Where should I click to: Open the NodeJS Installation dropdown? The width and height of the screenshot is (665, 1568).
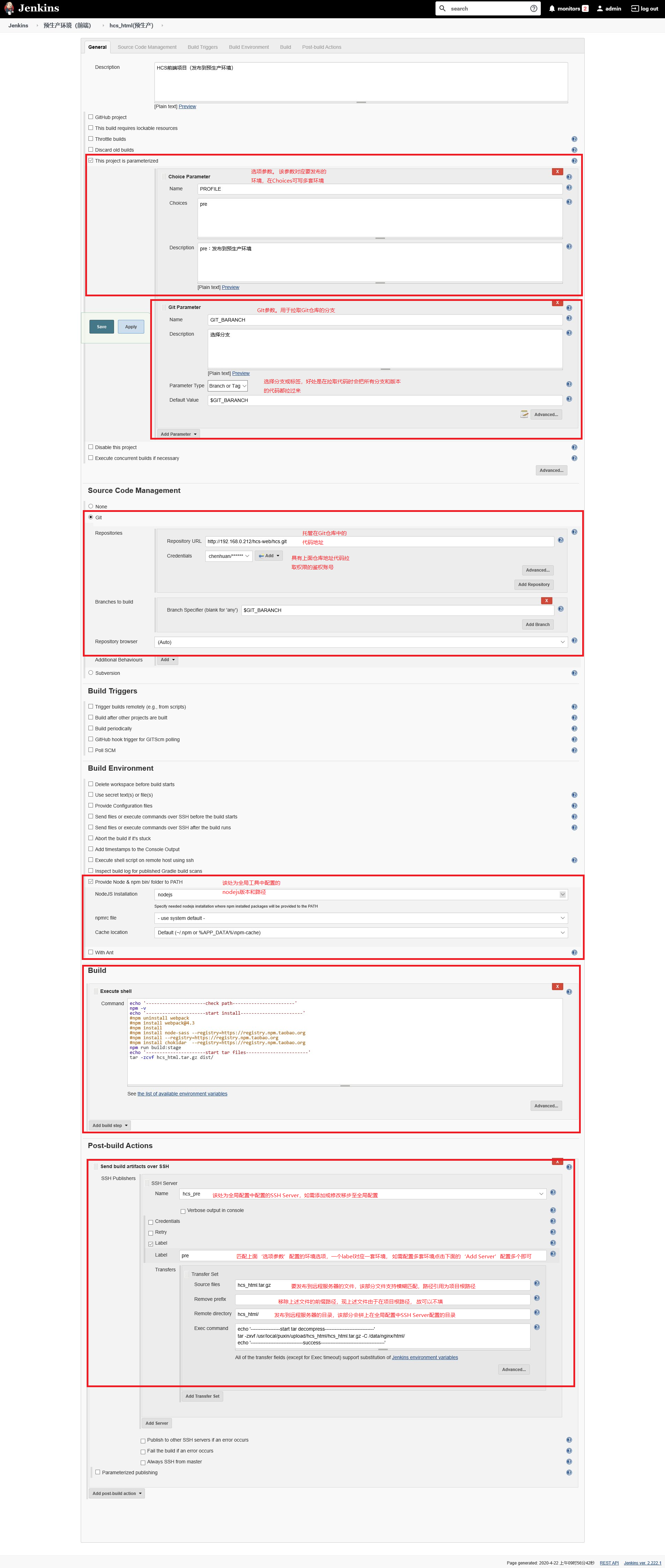pos(361,895)
